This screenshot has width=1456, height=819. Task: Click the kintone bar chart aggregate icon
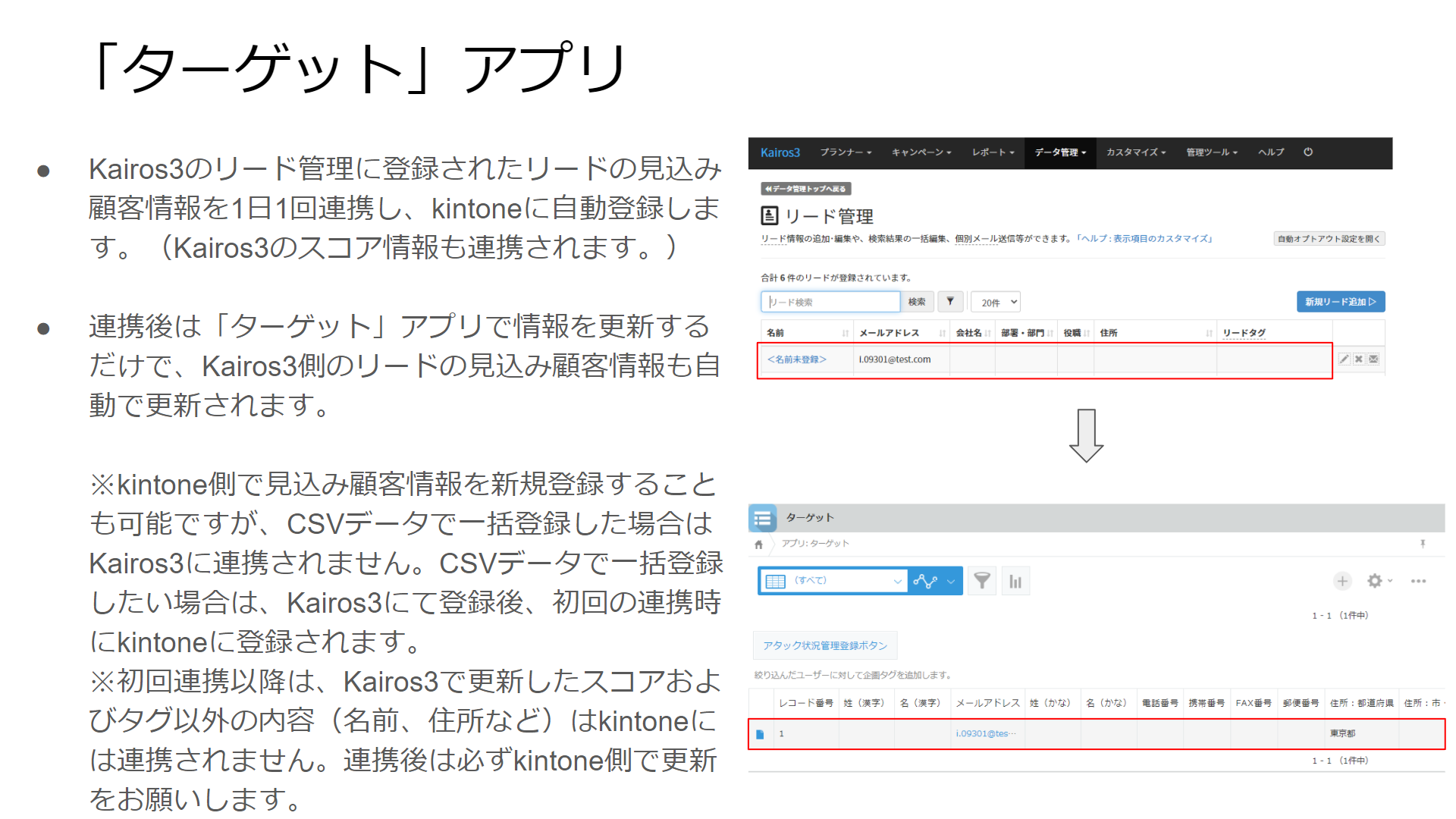pyautogui.click(x=1015, y=582)
